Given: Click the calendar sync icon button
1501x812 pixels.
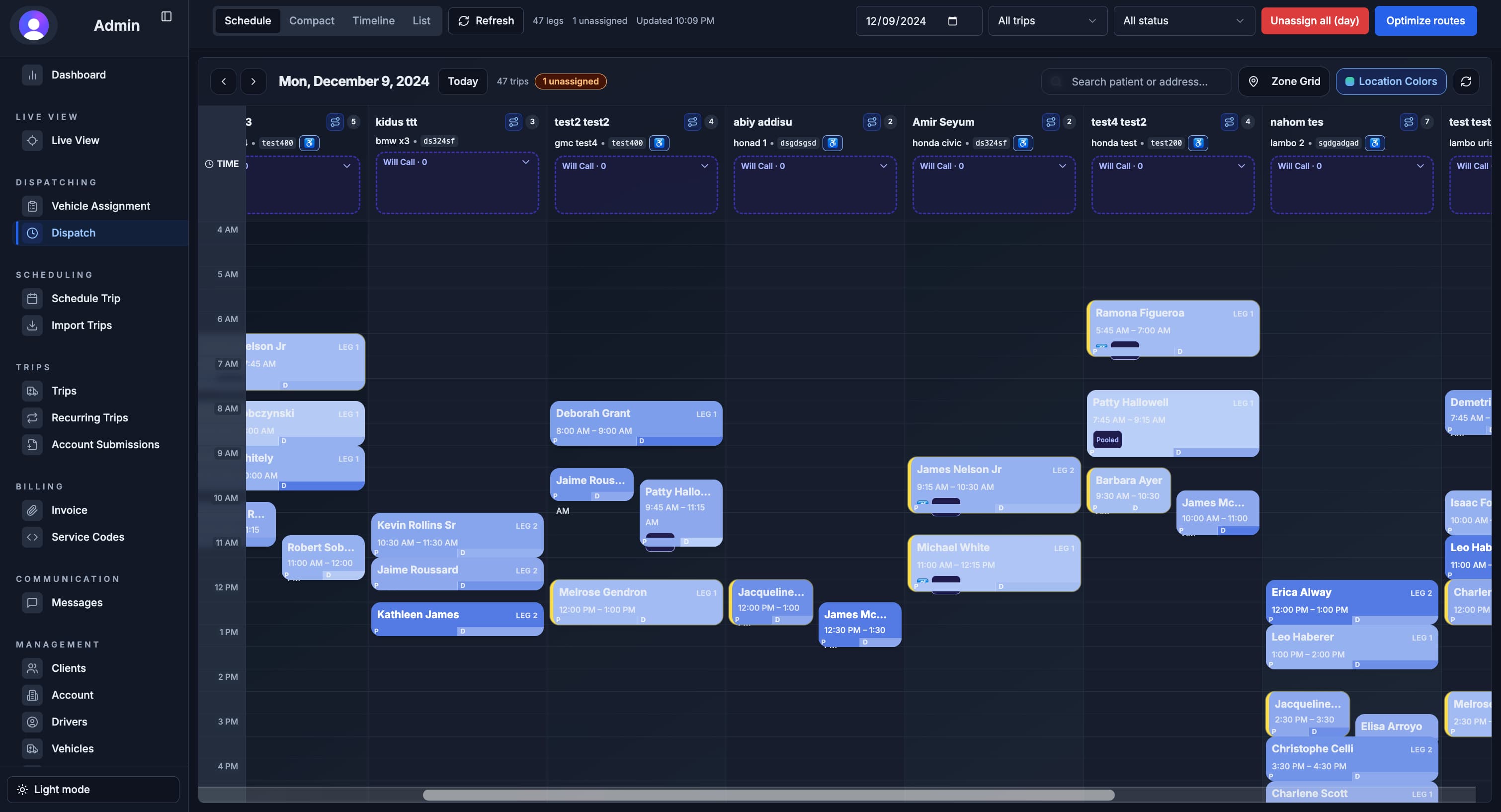Looking at the screenshot, I should click(x=1466, y=81).
